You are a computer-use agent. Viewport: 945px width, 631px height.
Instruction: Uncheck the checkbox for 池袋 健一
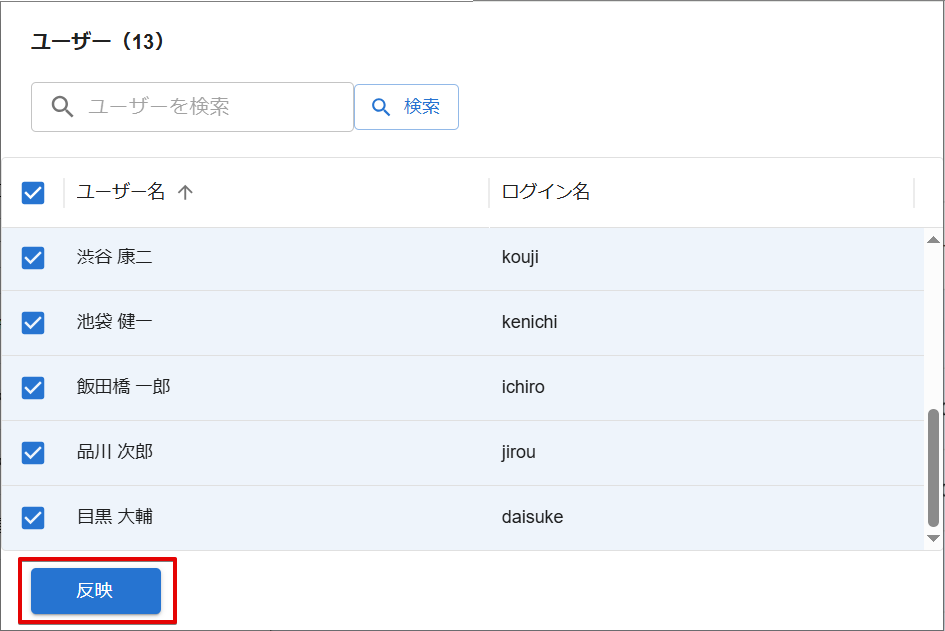(x=33, y=323)
